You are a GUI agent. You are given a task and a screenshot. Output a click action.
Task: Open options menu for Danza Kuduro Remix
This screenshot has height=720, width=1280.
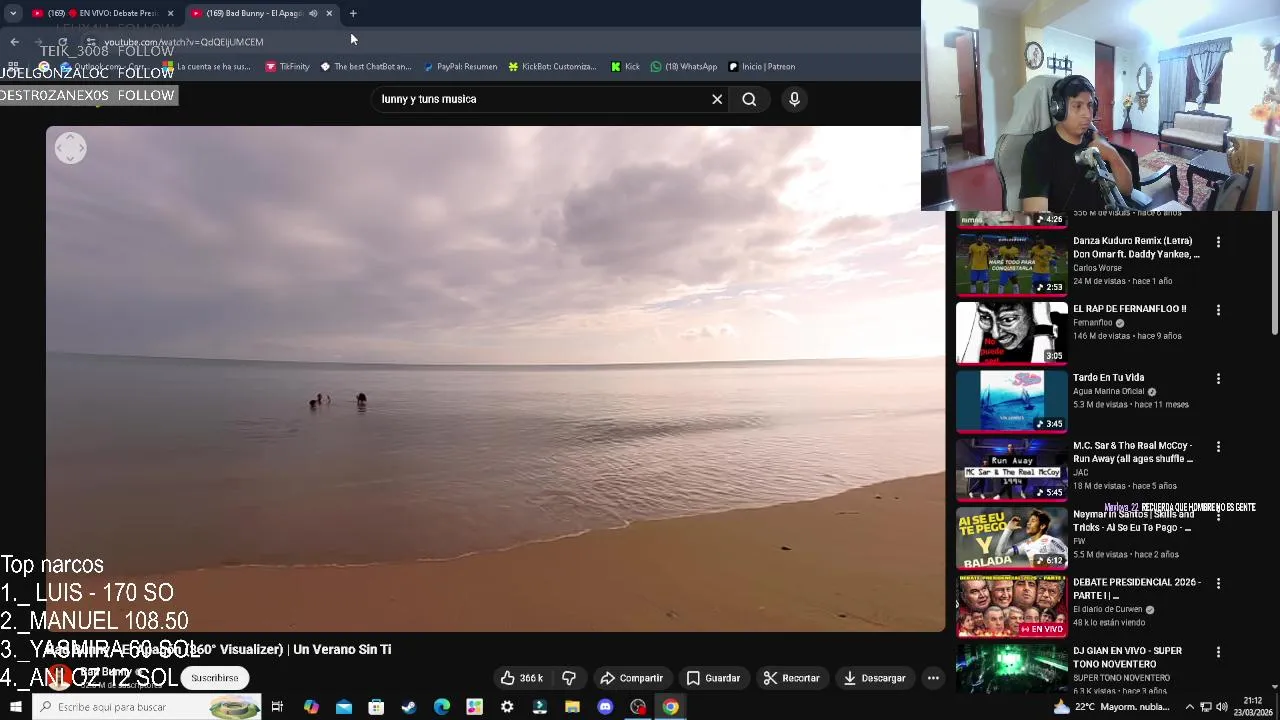pos(1218,242)
